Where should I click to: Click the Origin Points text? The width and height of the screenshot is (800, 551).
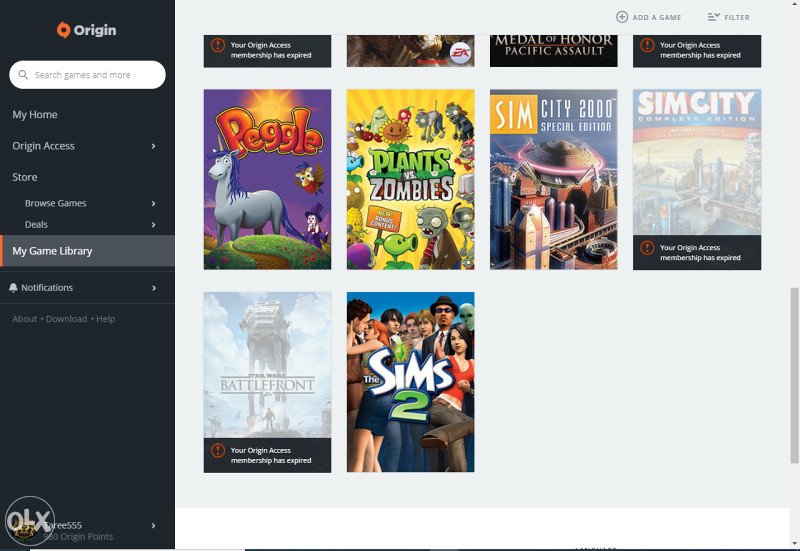[78, 537]
